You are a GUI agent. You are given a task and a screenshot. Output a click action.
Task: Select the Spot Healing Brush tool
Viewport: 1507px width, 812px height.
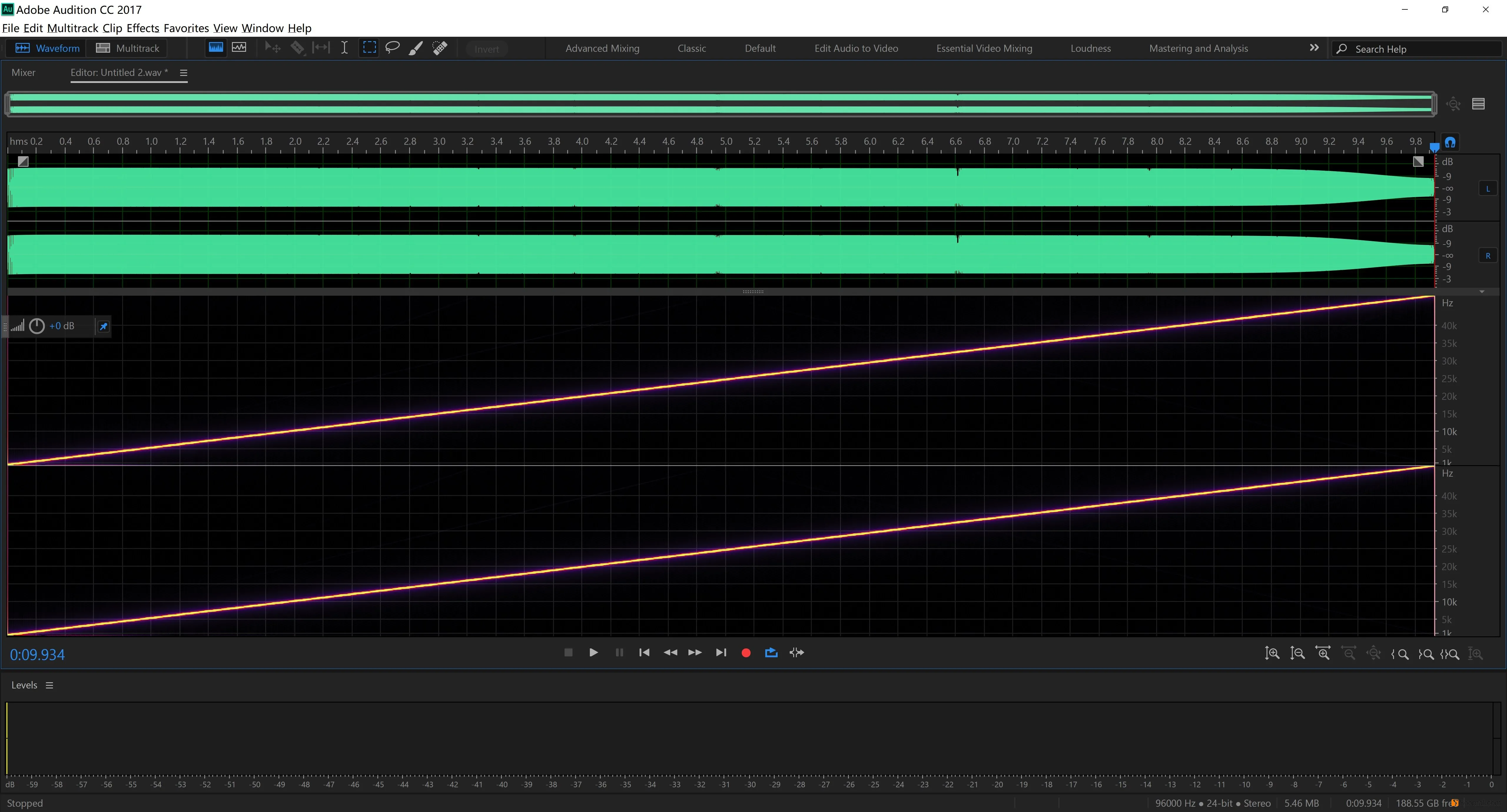pos(440,48)
